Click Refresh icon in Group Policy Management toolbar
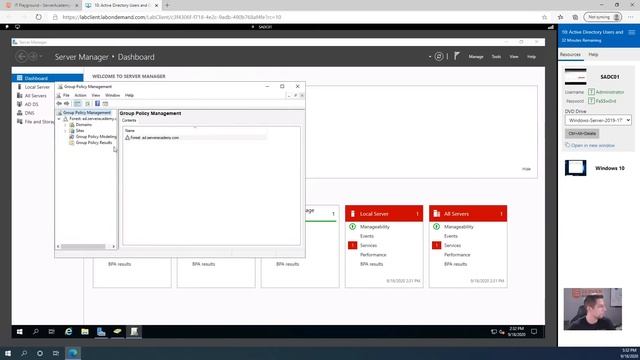The image size is (640, 360). click(x=87, y=104)
